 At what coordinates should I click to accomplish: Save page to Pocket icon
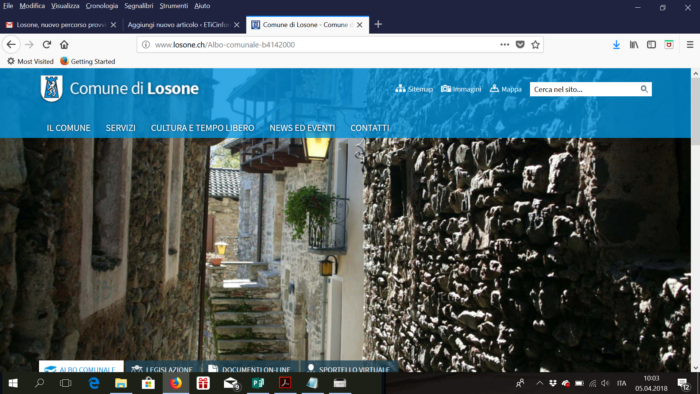click(520, 45)
